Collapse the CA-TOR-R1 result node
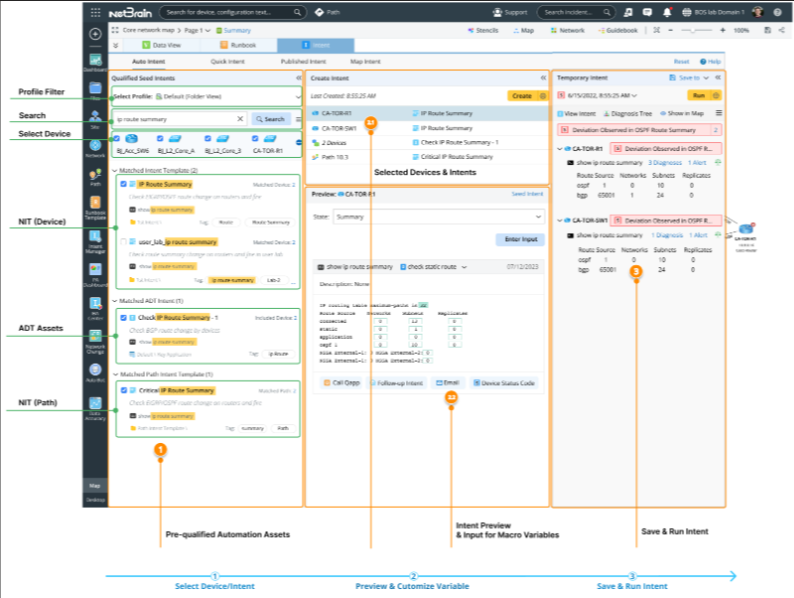The image size is (794, 598). tap(560, 149)
